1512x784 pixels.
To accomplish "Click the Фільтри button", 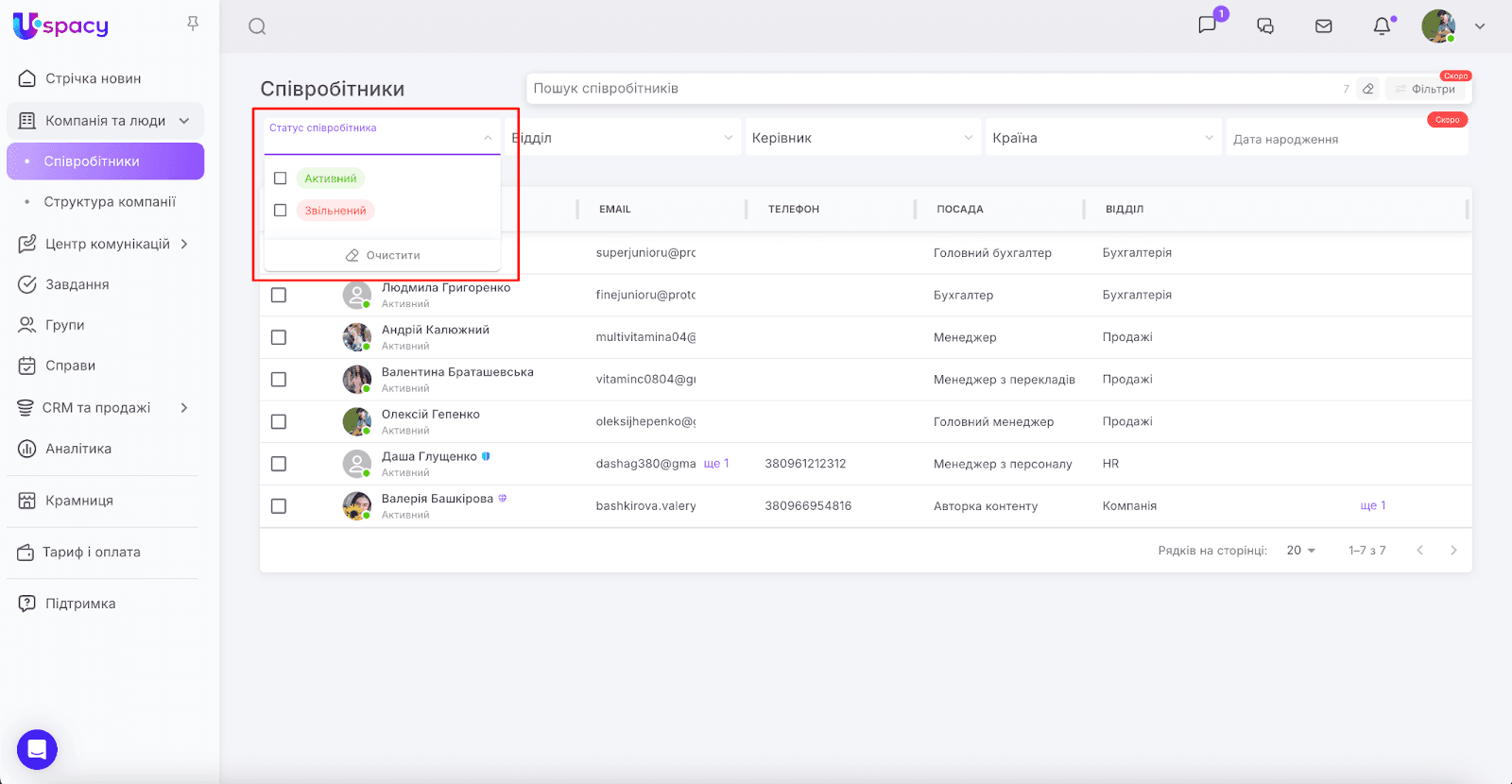I will coord(1425,89).
